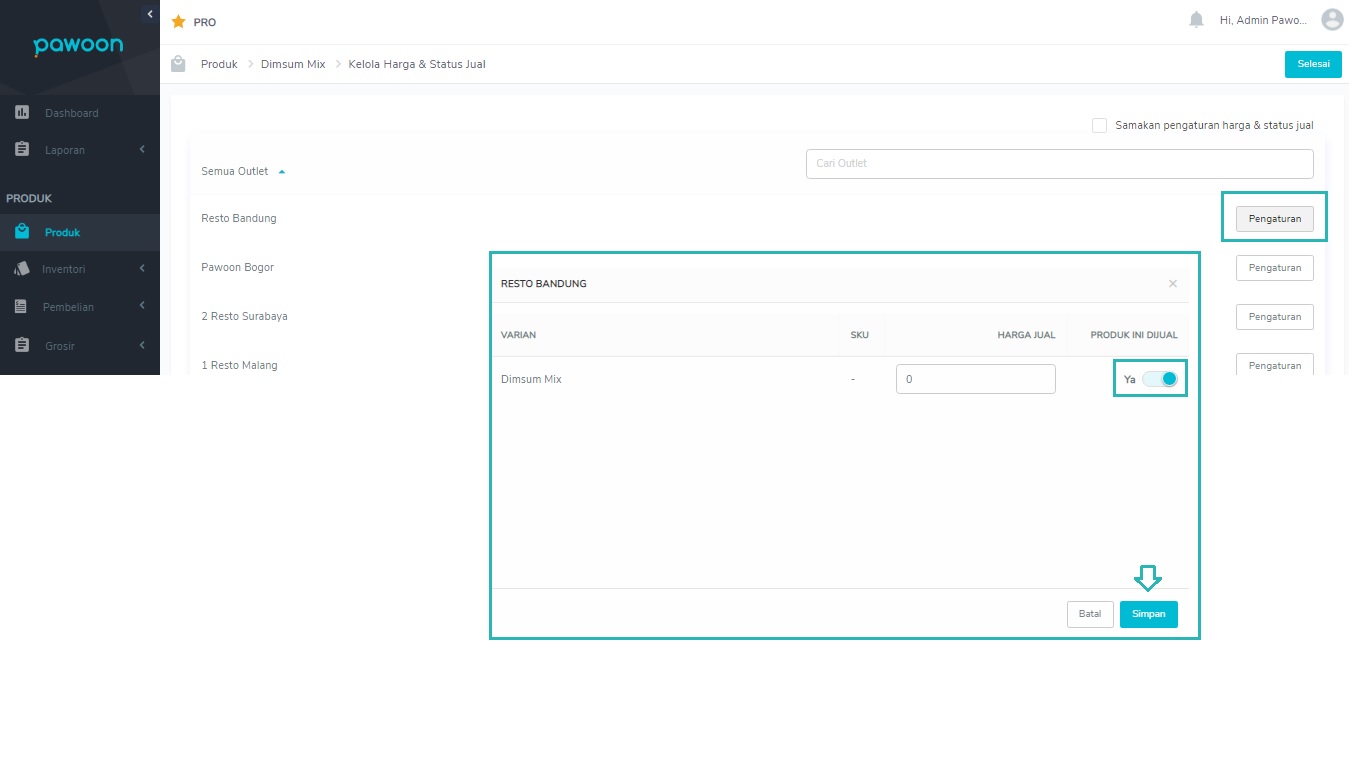Click the Simpan button
The height and width of the screenshot is (768, 1366).
pos(1149,614)
